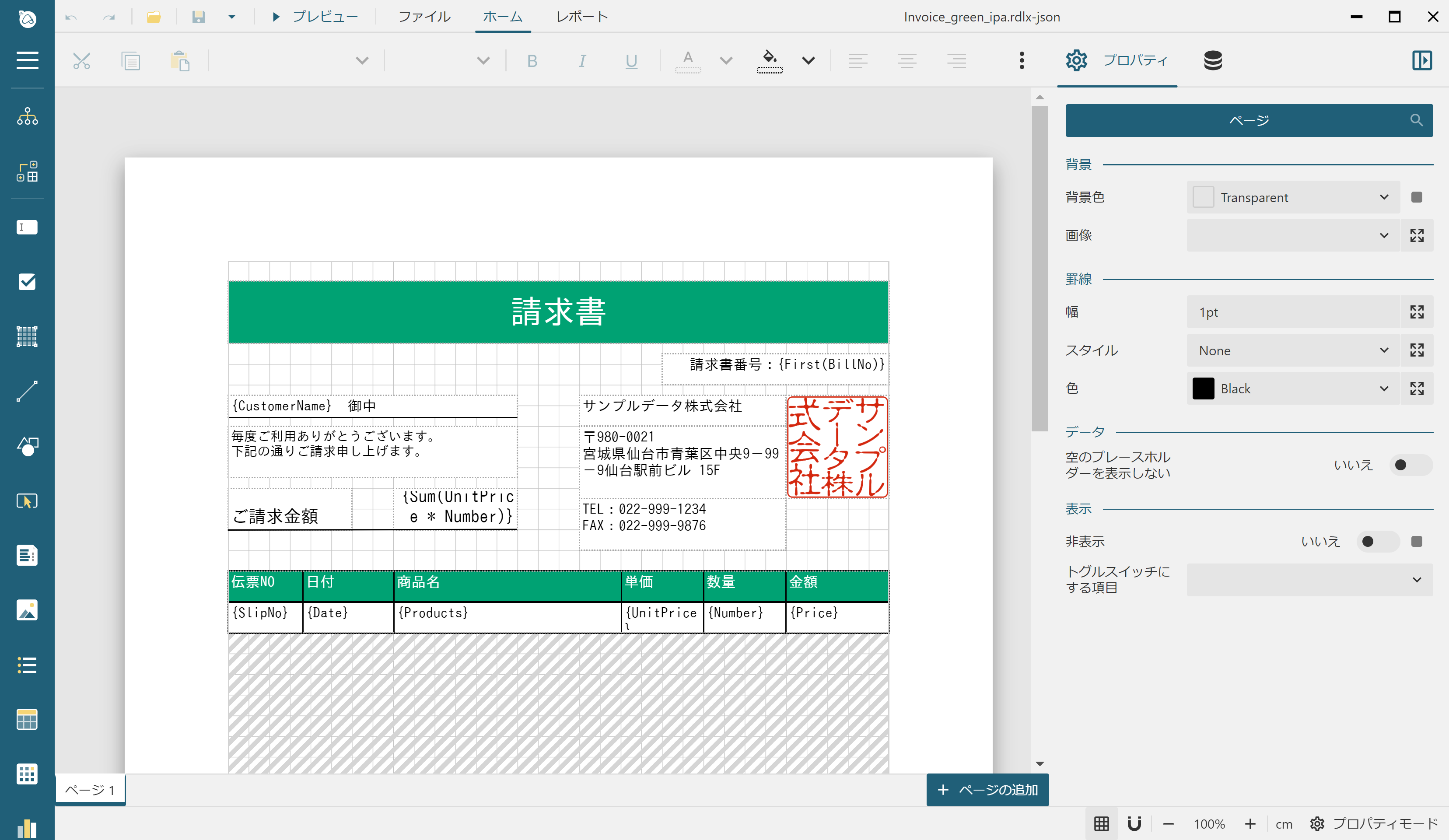Expand fill color dropdown arrow
Screen dimensions: 1449x840
(808, 60)
